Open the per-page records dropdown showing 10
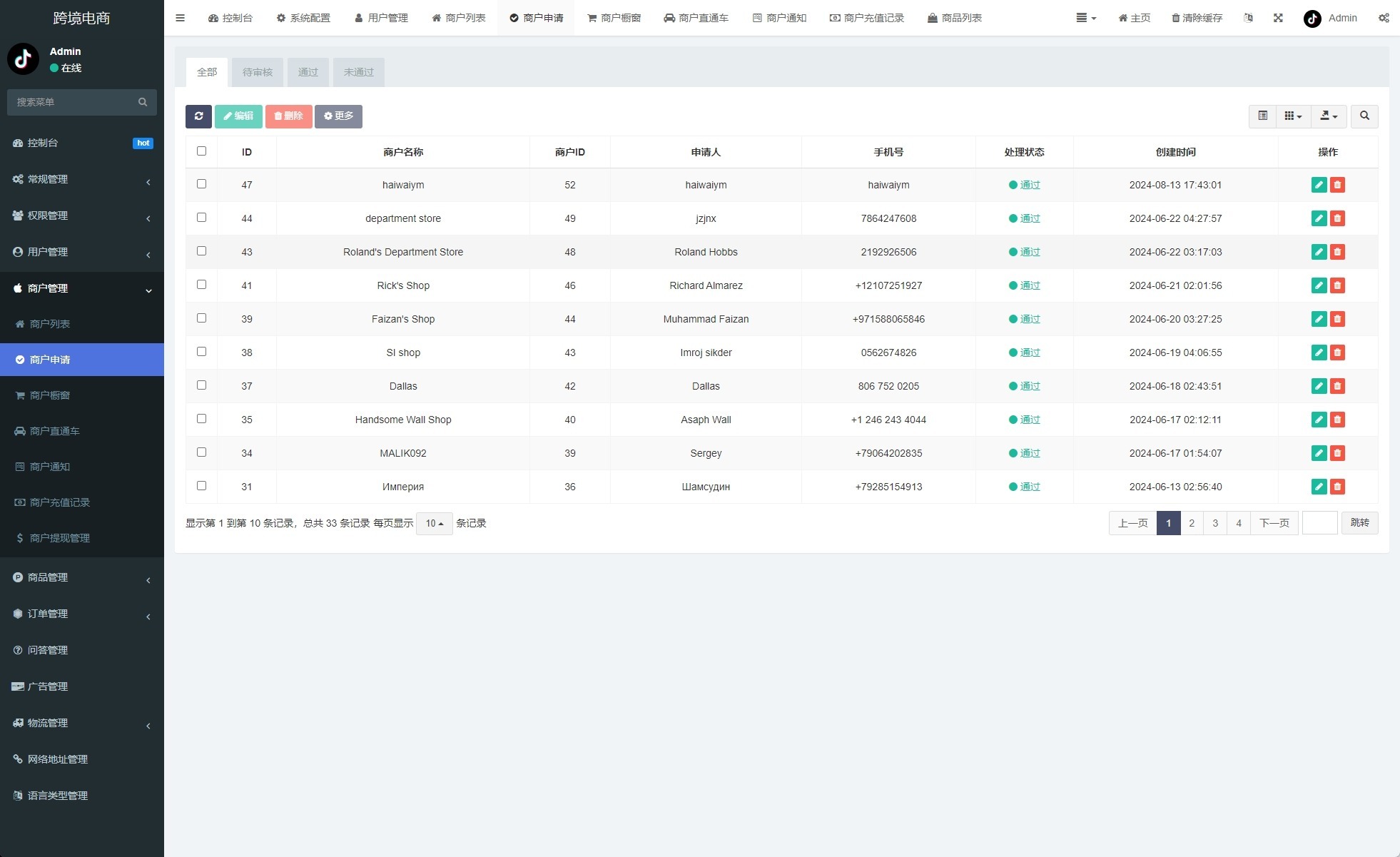This screenshot has height=857, width=1400. tap(435, 523)
